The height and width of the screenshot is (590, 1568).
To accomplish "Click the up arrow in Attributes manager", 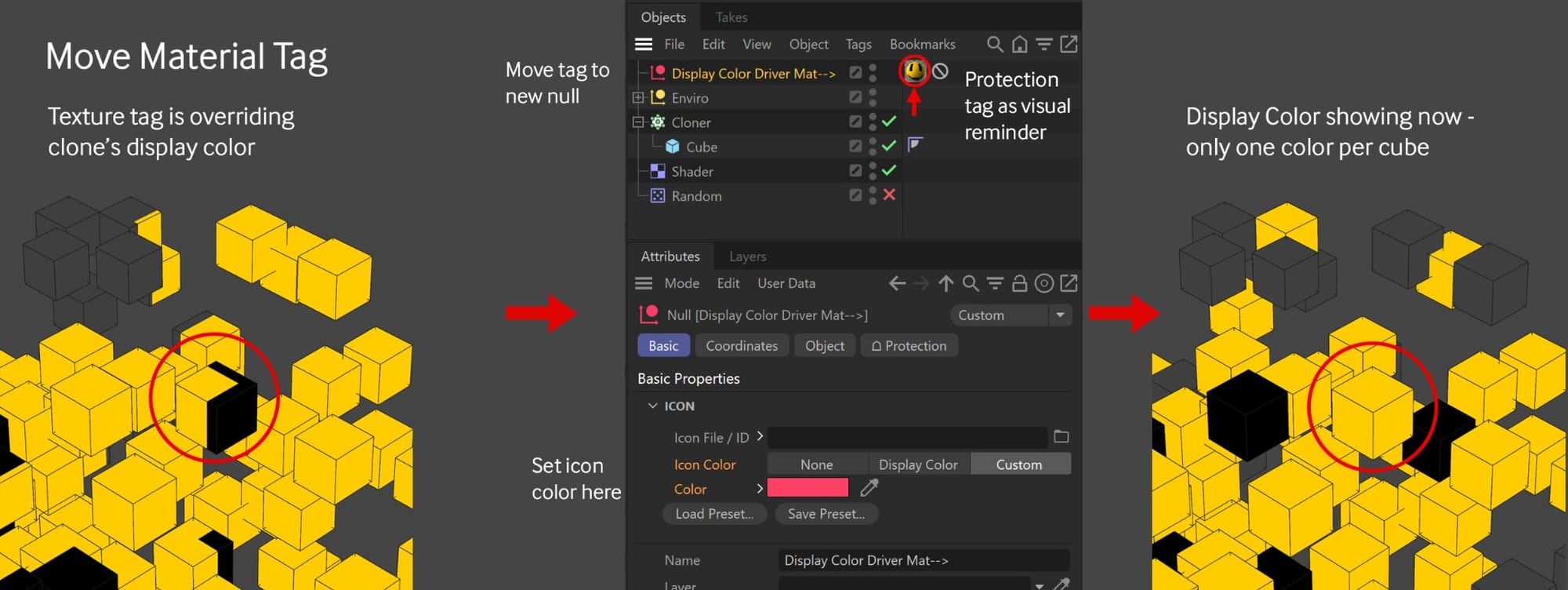I will click(946, 283).
